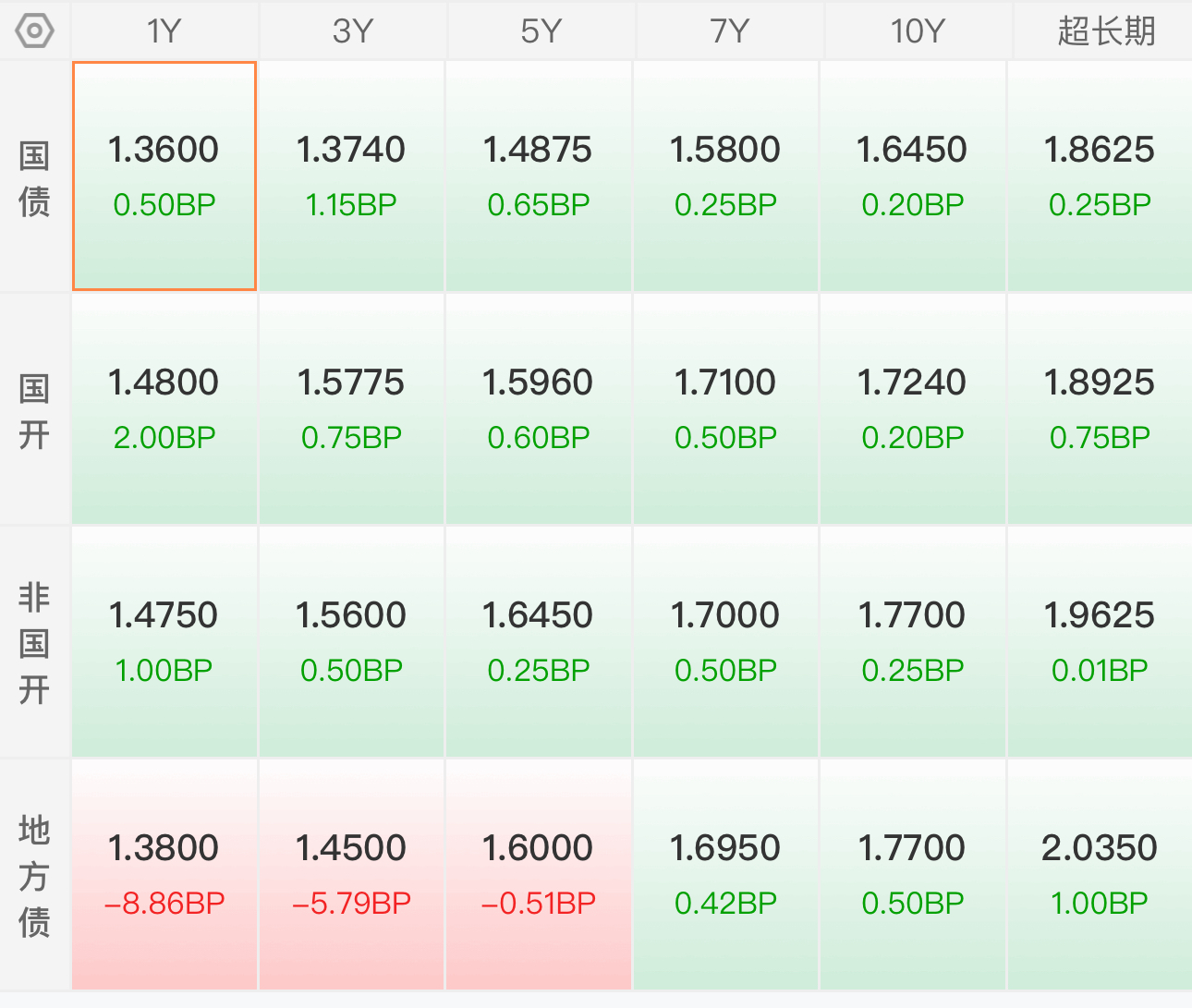The image size is (1192, 1008).
Task: Open 地方债 3Y cell 1.4500
Action: tap(351, 875)
